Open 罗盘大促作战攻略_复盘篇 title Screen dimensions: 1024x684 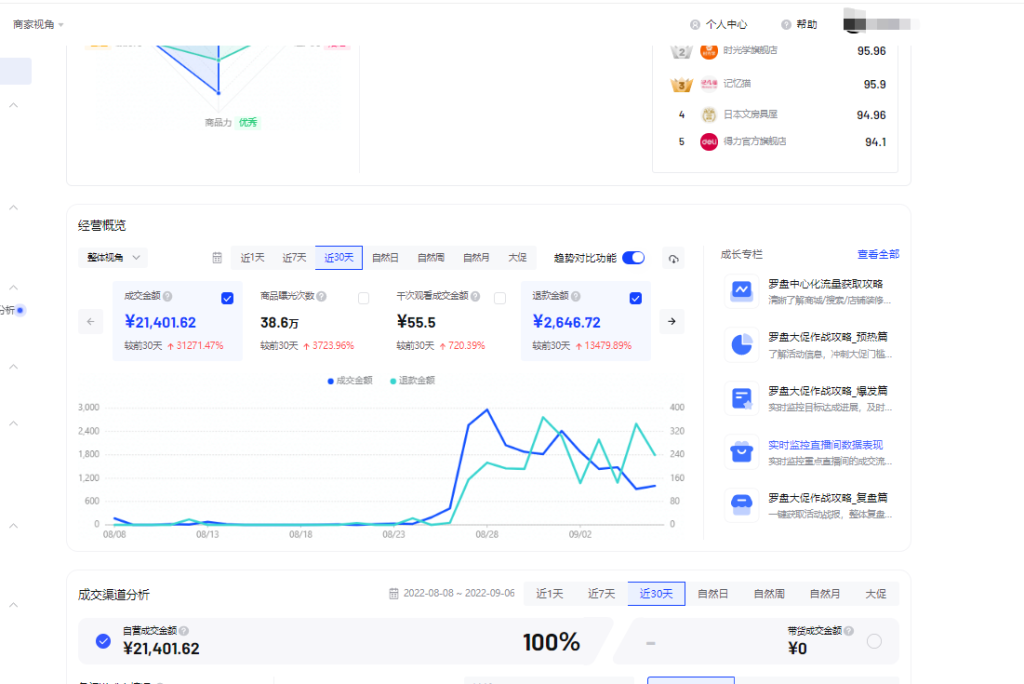[827, 498]
